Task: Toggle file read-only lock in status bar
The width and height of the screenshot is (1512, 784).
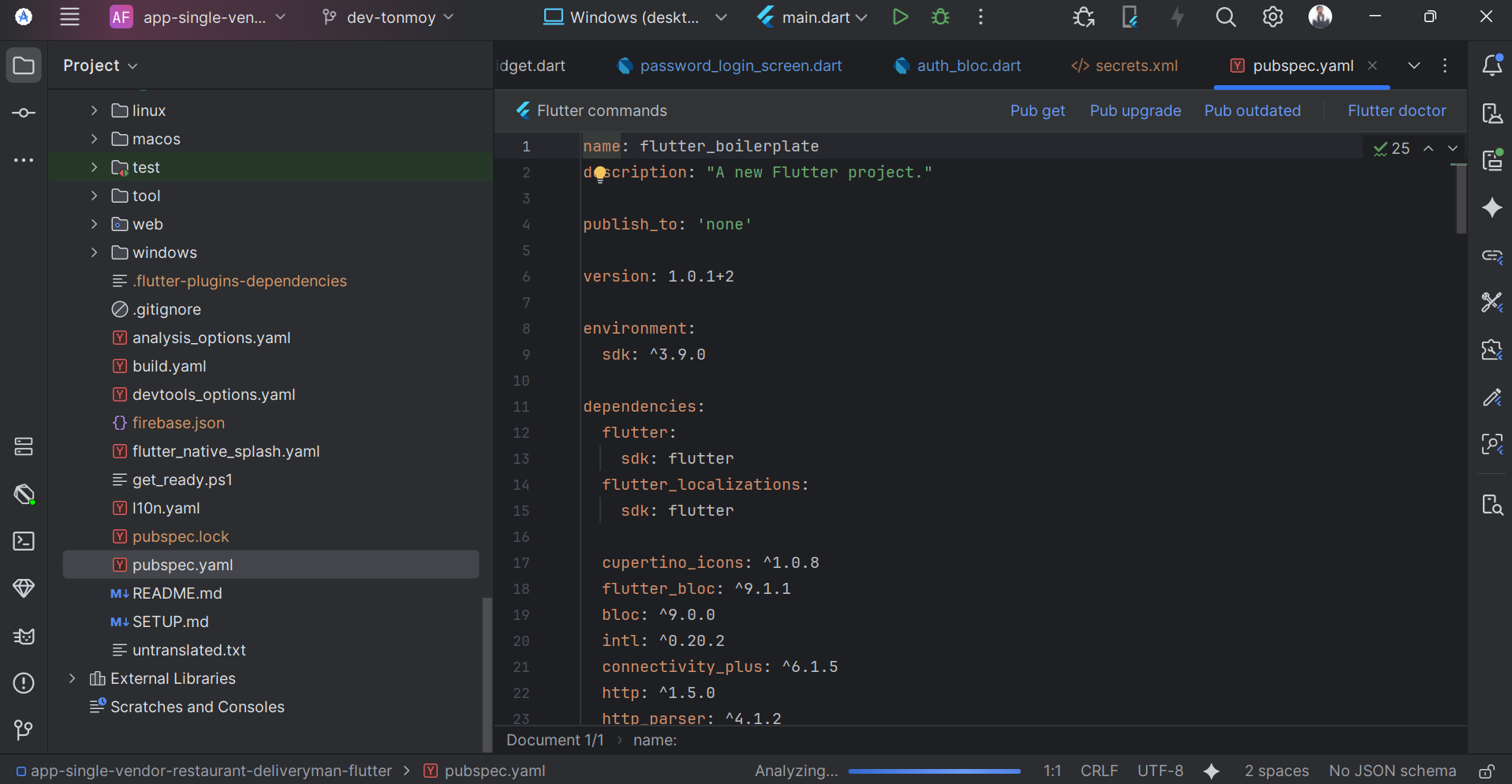Action: click(x=1486, y=771)
